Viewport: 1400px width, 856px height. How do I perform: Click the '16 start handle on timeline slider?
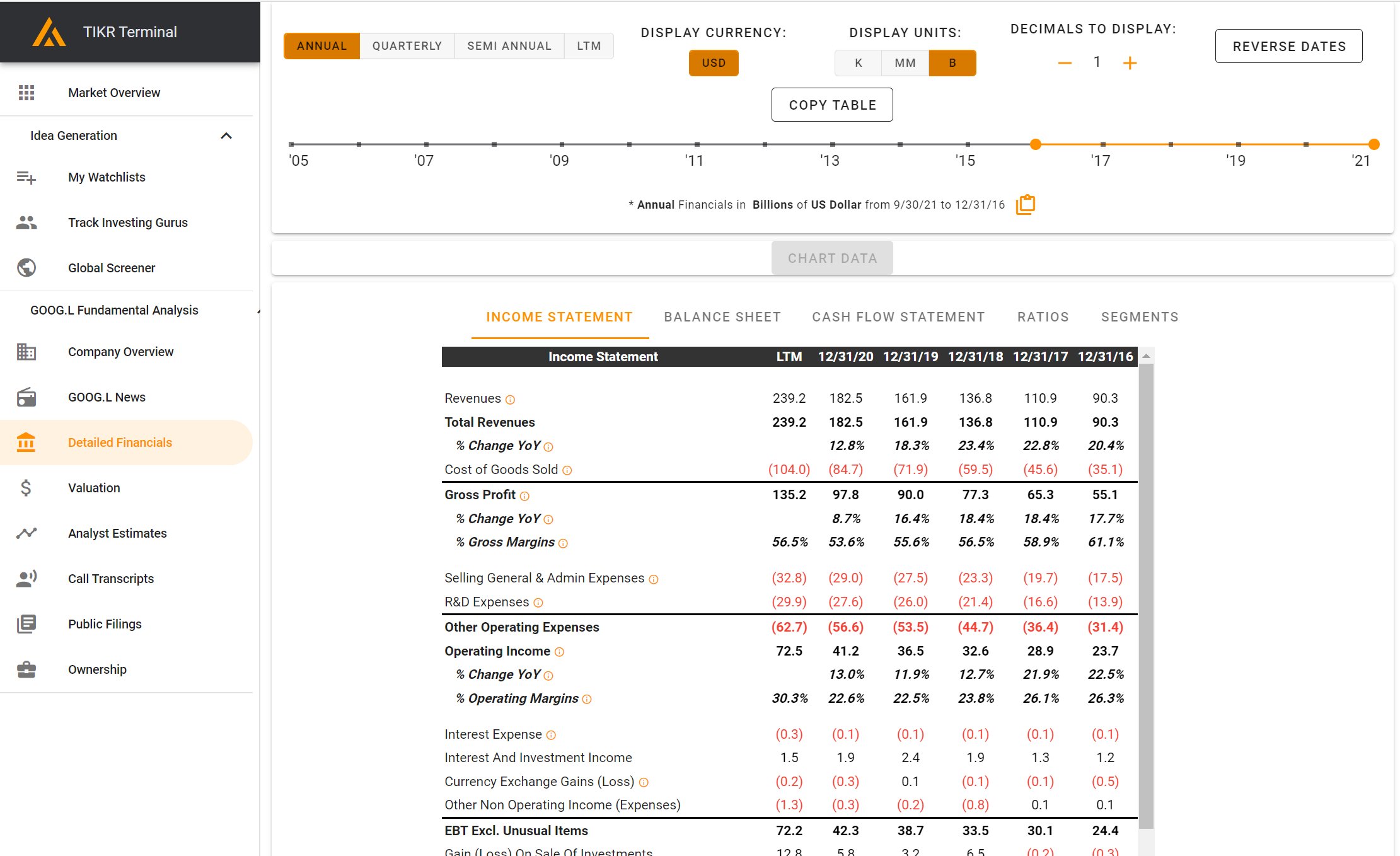[1035, 144]
